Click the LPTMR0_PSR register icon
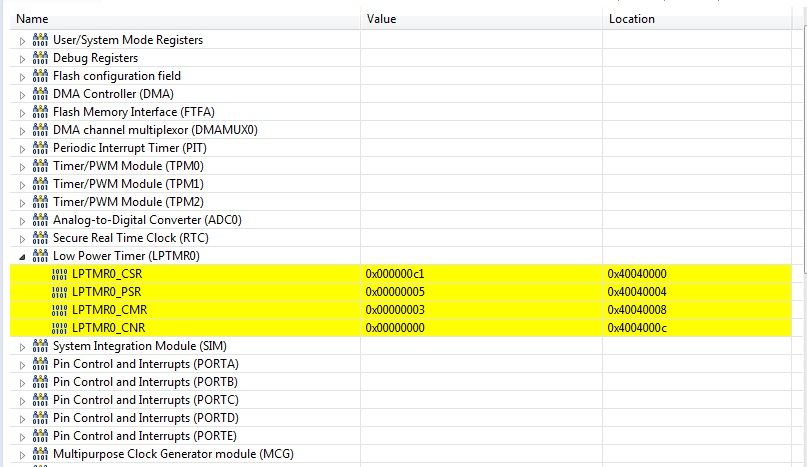The width and height of the screenshot is (807, 467). (60, 292)
